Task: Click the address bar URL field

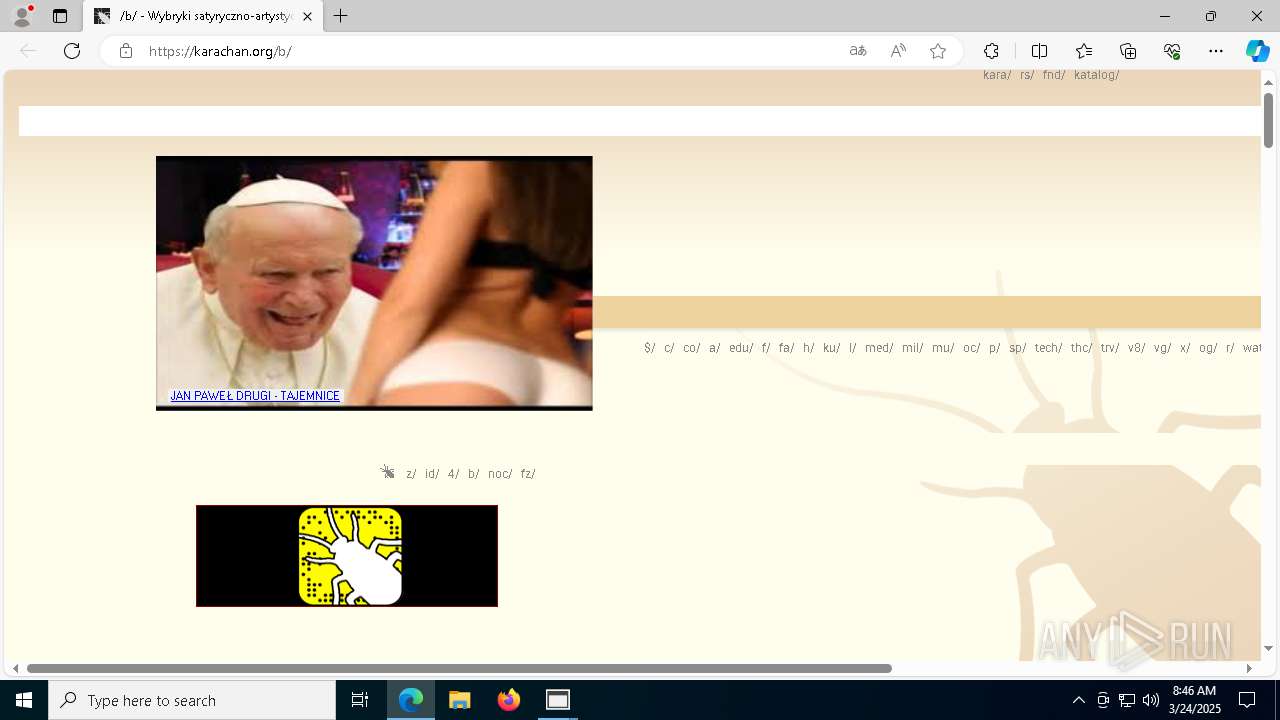Action: tap(490, 51)
